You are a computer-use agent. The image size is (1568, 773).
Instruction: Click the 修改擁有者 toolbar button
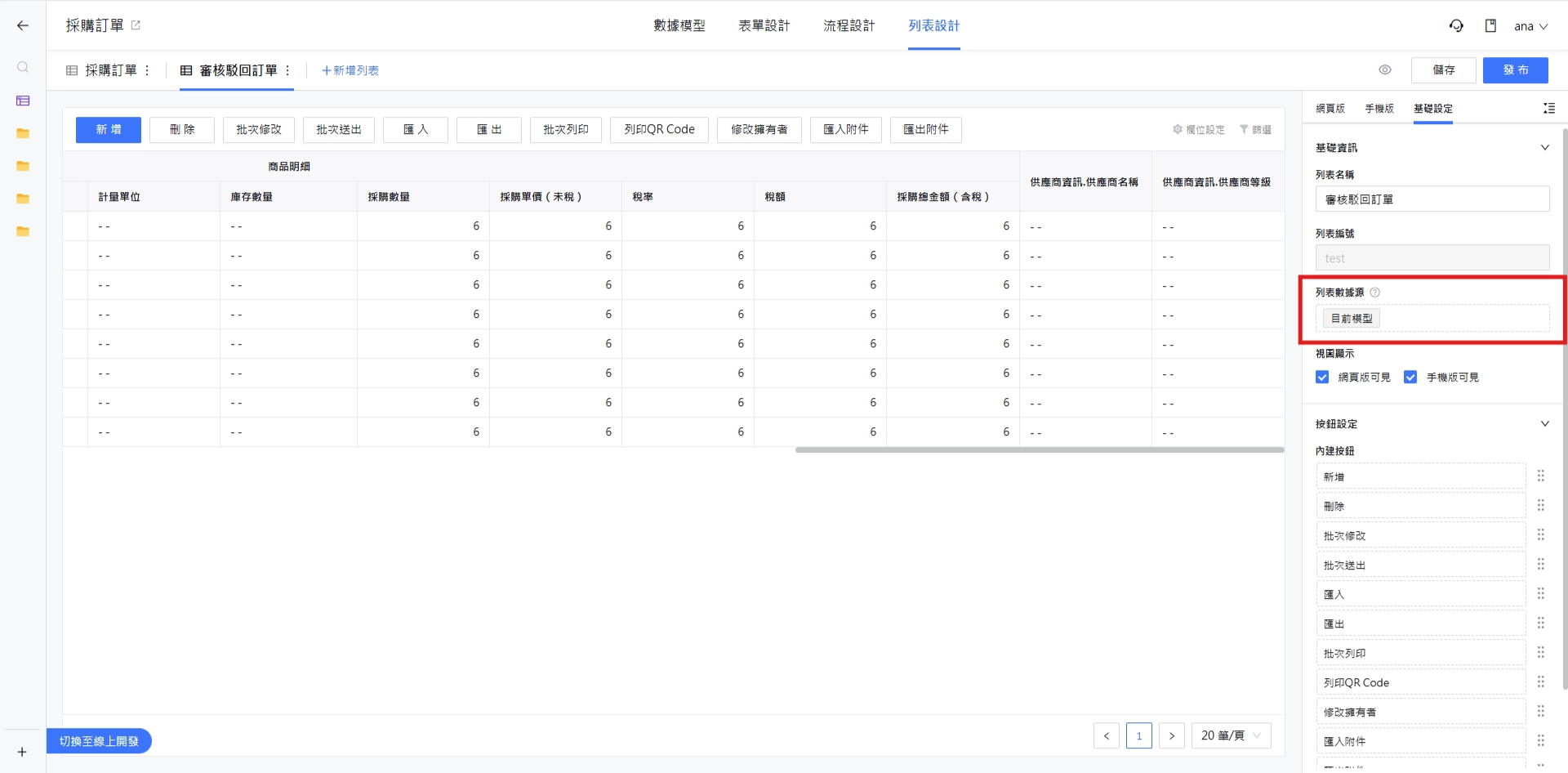click(759, 130)
